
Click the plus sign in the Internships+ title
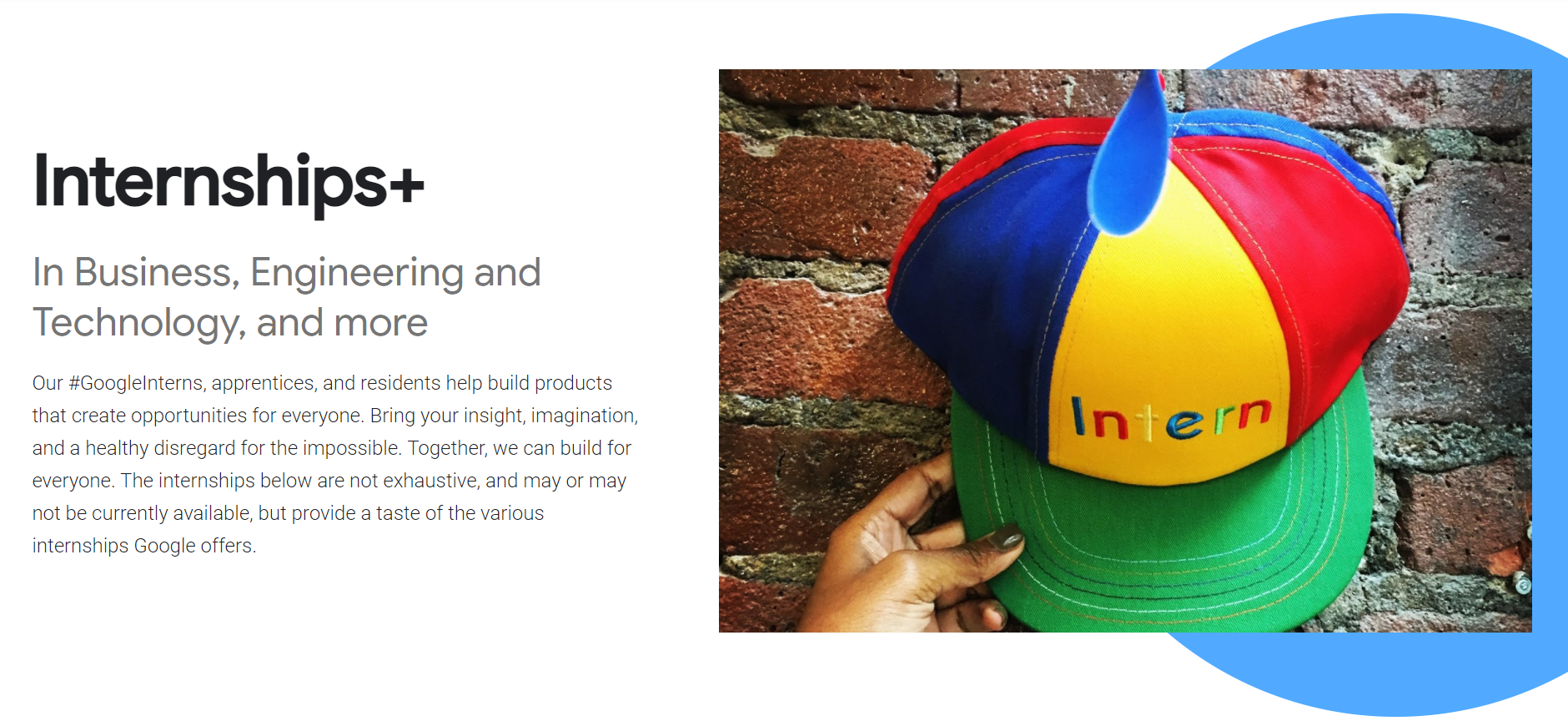click(x=406, y=185)
